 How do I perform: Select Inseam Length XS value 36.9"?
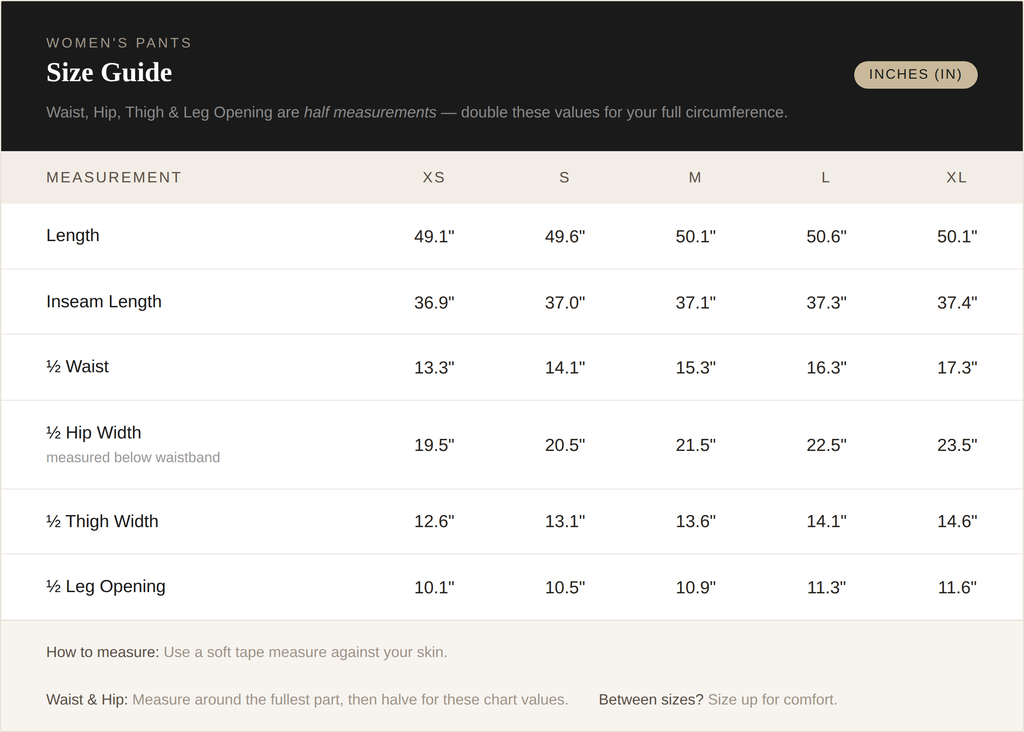[434, 303]
